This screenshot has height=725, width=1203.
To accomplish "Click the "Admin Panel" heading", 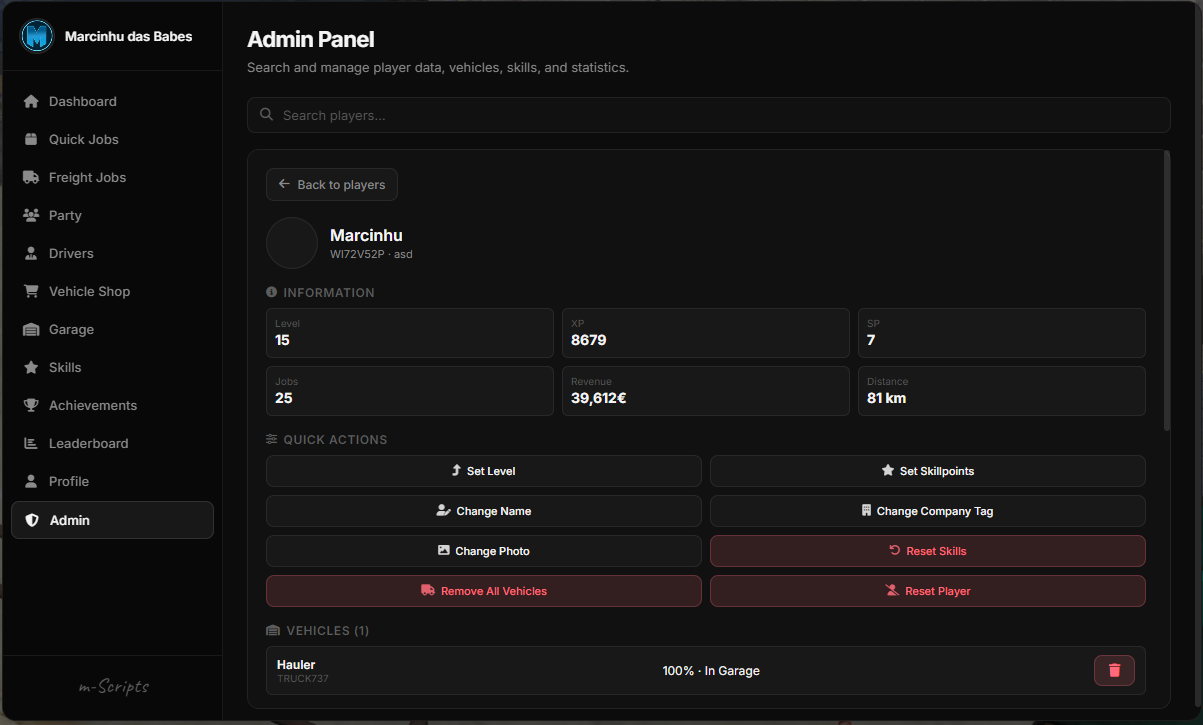I will (x=311, y=39).
